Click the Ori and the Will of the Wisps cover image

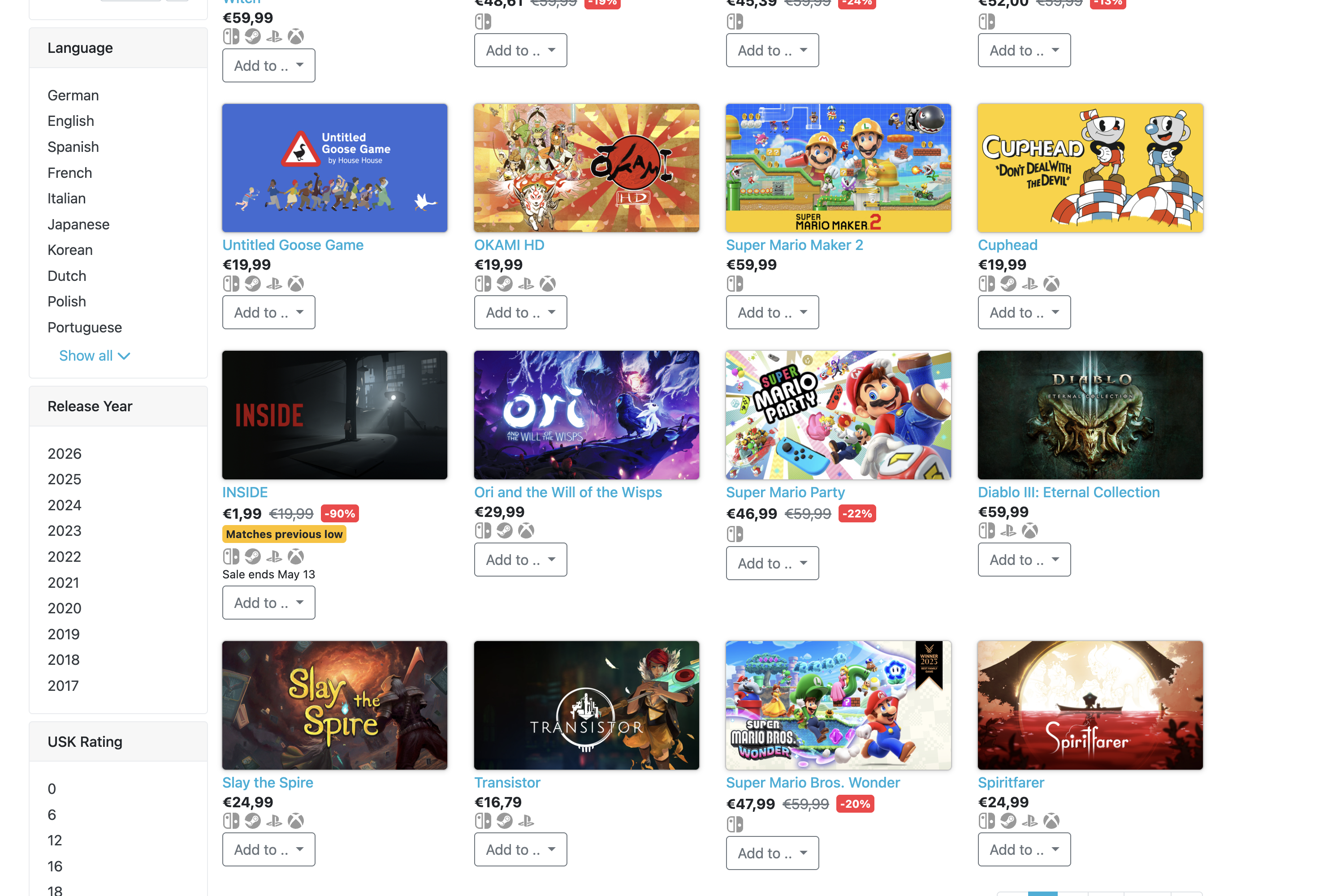[586, 415]
